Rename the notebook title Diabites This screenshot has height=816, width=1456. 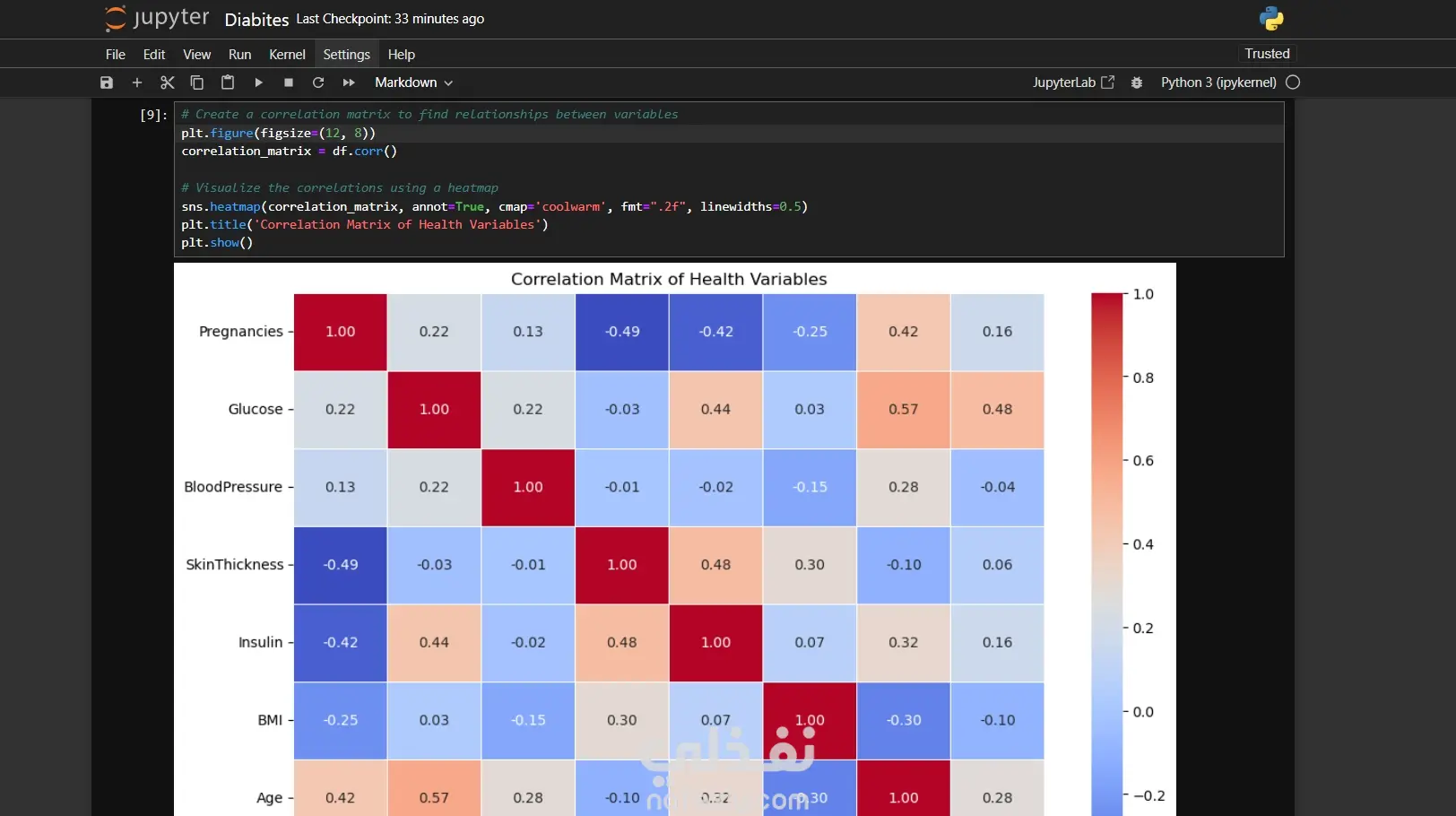pyautogui.click(x=256, y=20)
